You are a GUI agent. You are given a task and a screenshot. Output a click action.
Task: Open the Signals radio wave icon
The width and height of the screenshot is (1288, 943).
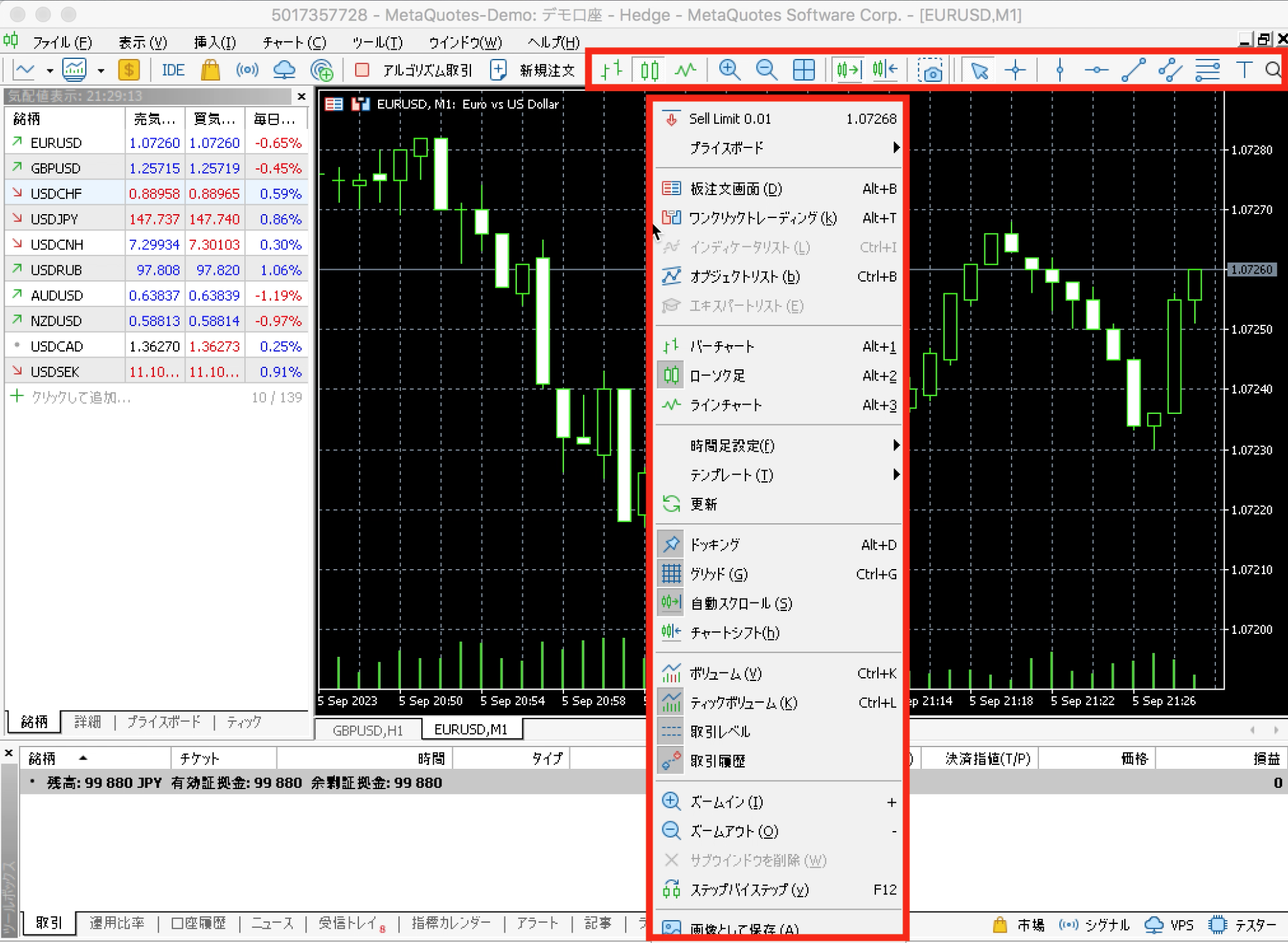(247, 69)
